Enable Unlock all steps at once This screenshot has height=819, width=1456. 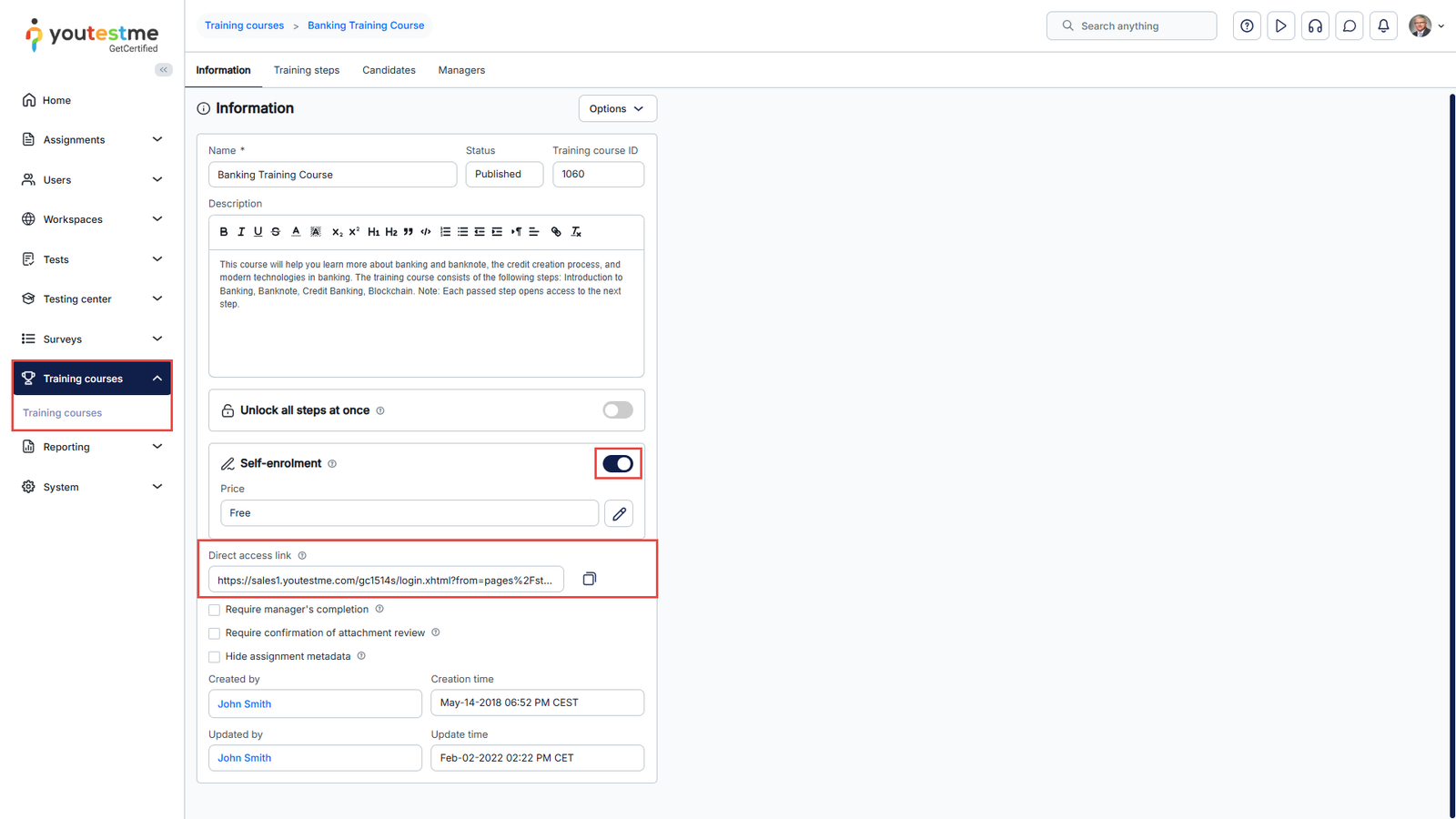pos(617,410)
